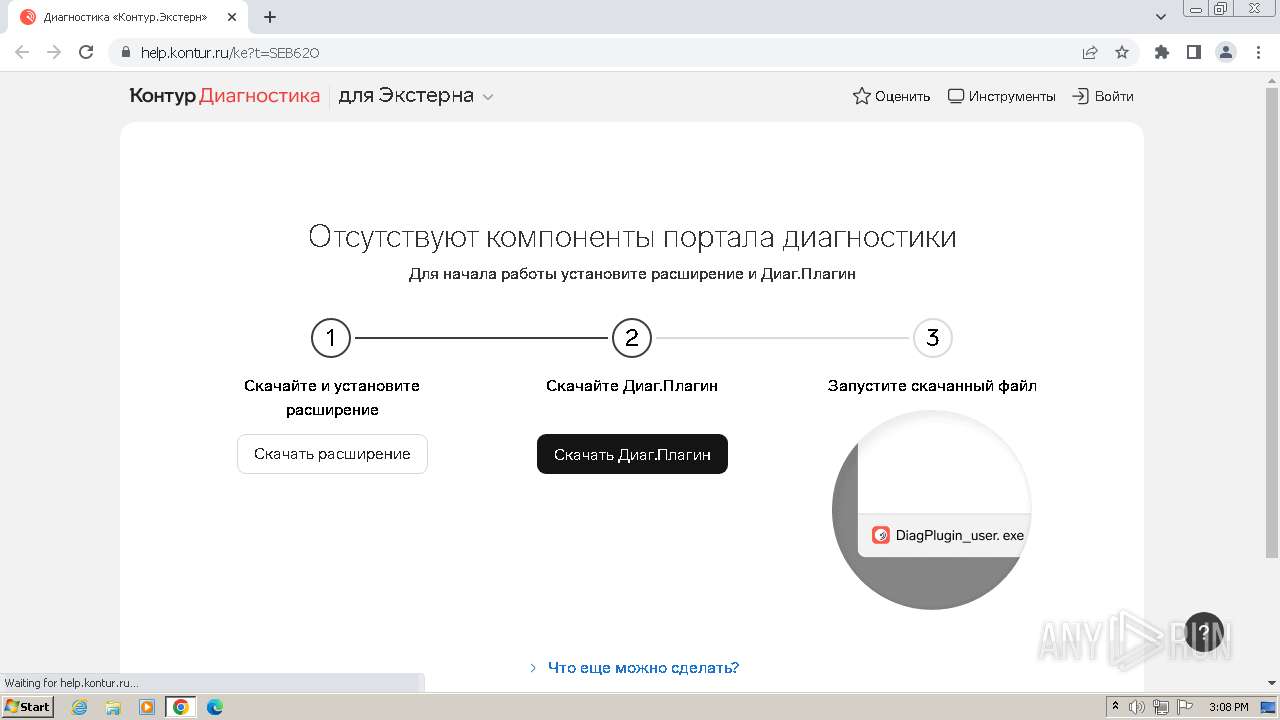Expand «Что еще можно сделать?»
The image size is (1280, 720).
(x=635, y=668)
